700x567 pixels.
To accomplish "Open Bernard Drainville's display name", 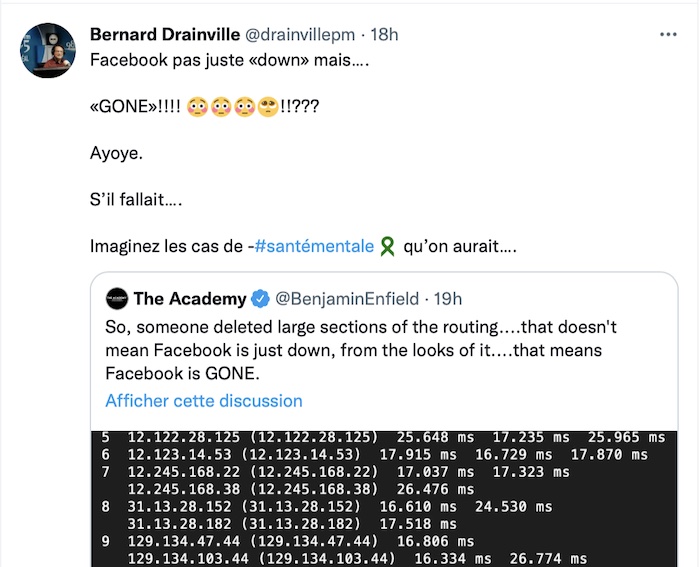I will pos(165,34).
